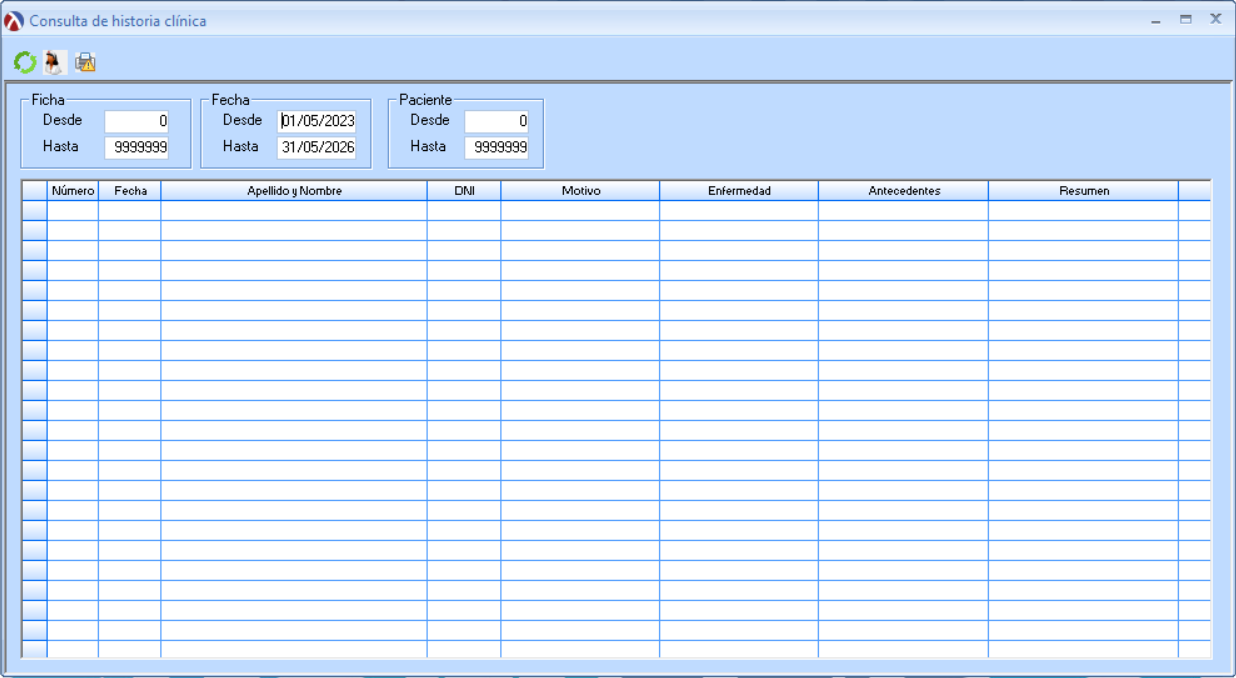Click the Fecha column header in grid

130,191
